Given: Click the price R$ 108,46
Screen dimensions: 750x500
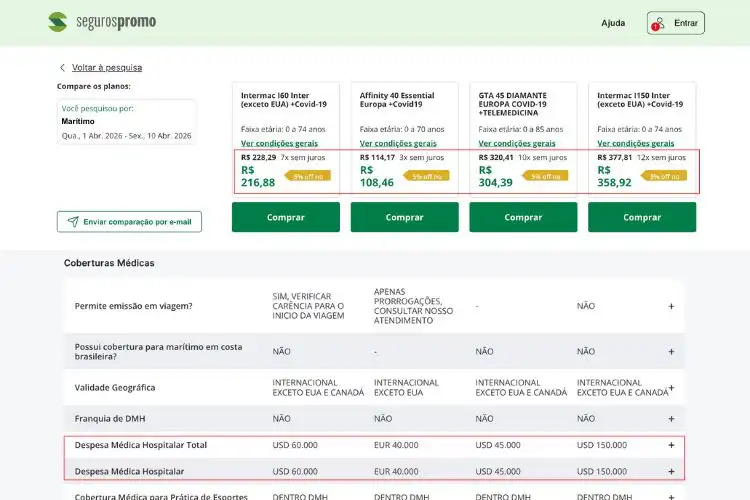Looking at the screenshot, I should tap(376, 176).
